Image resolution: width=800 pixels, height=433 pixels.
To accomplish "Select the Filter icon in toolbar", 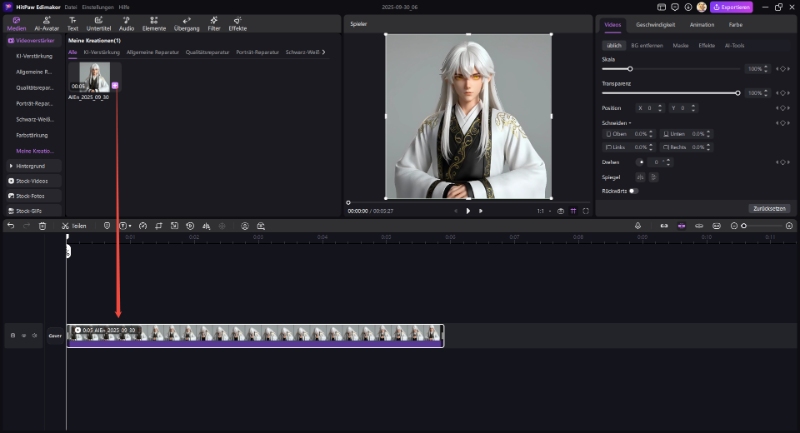I will click(213, 24).
